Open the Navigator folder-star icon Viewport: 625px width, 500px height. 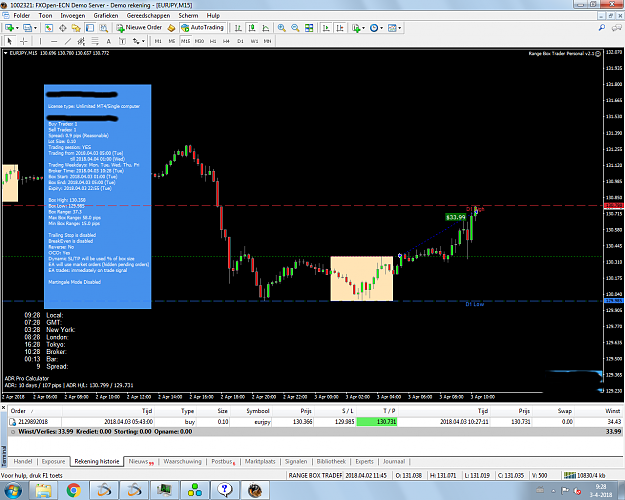coord(76,28)
